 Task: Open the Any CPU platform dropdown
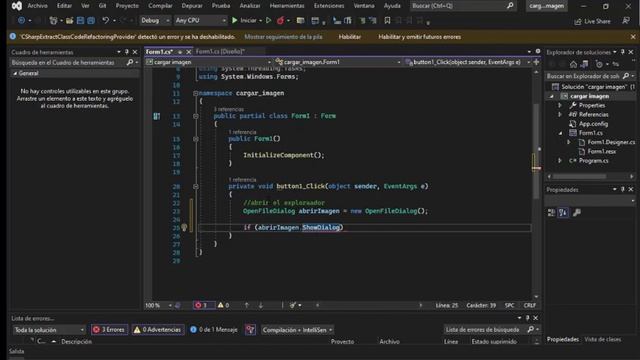click(200, 20)
